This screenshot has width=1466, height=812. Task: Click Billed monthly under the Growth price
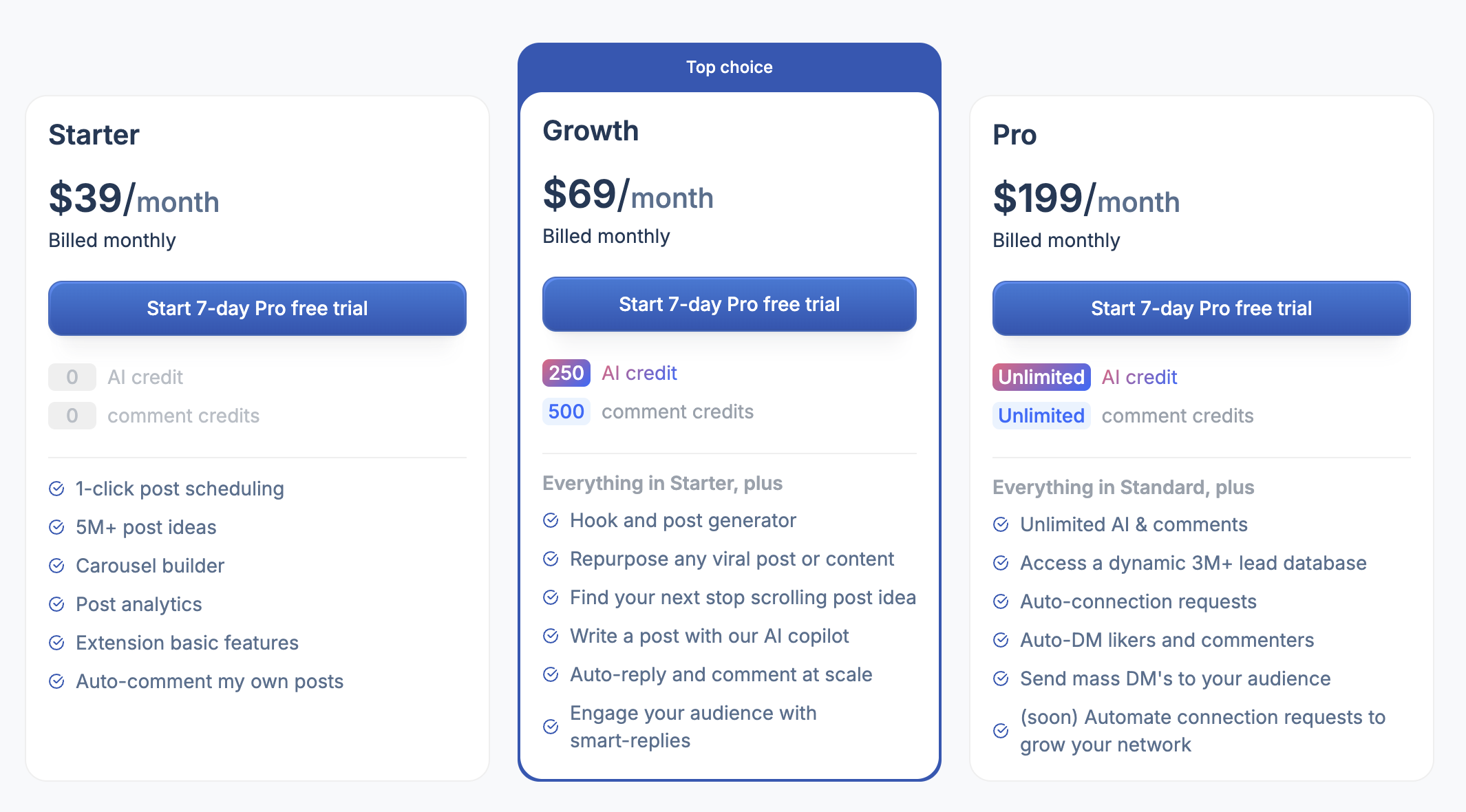click(606, 236)
